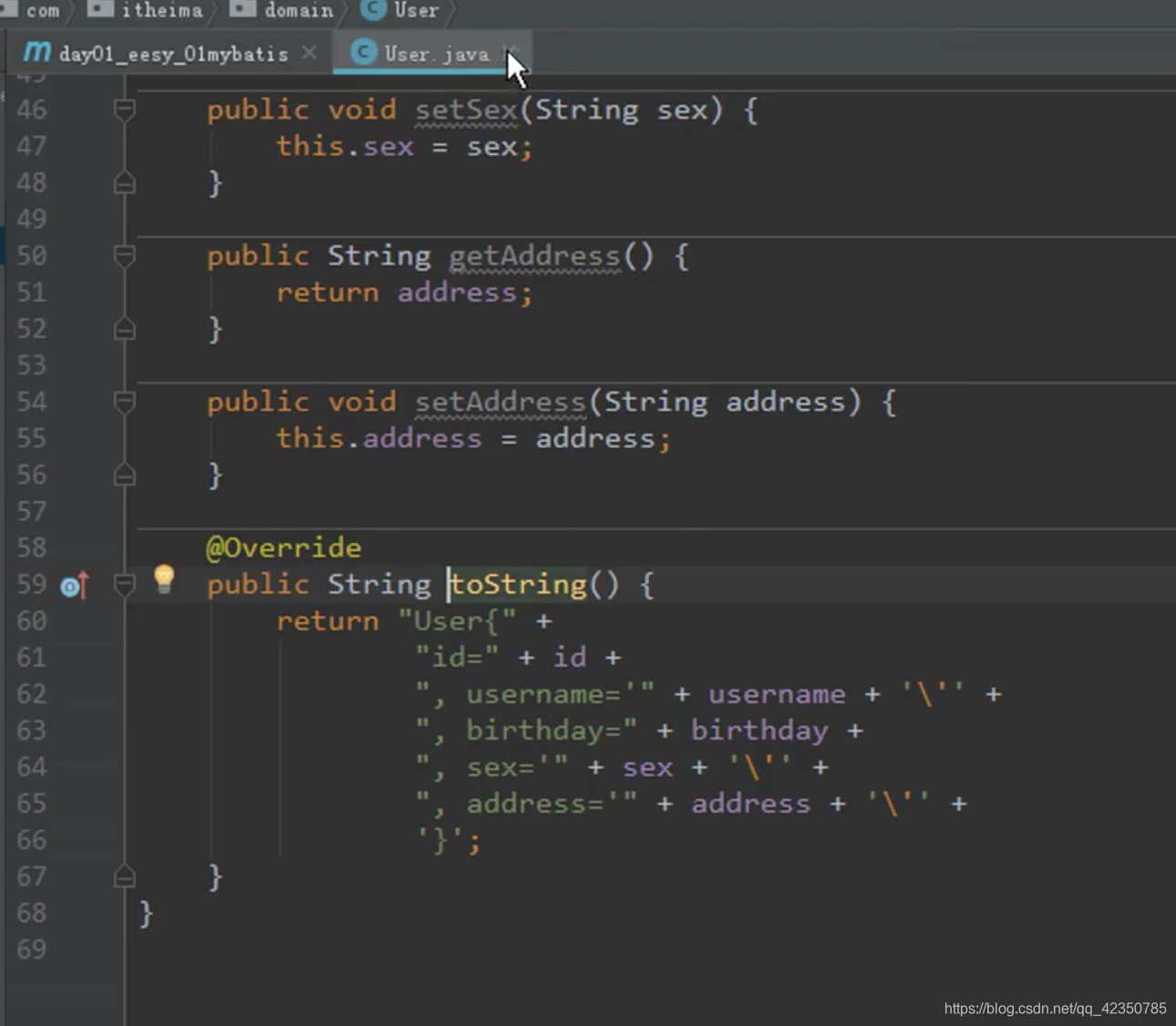The image size is (1176, 1026).
Task: Click the itheima folder icon in breadcrumb
Action: click(100, 8)
